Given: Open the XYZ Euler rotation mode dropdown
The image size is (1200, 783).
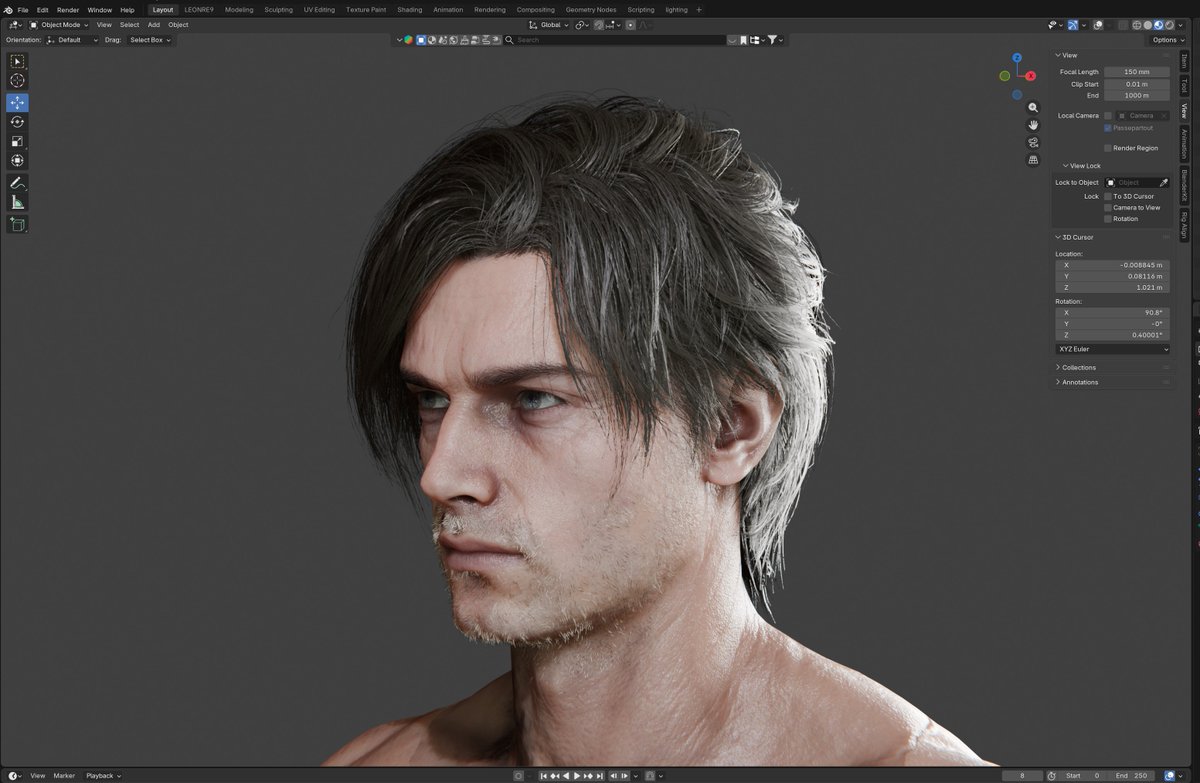Looking at the screenshot, I should 1112,349.
